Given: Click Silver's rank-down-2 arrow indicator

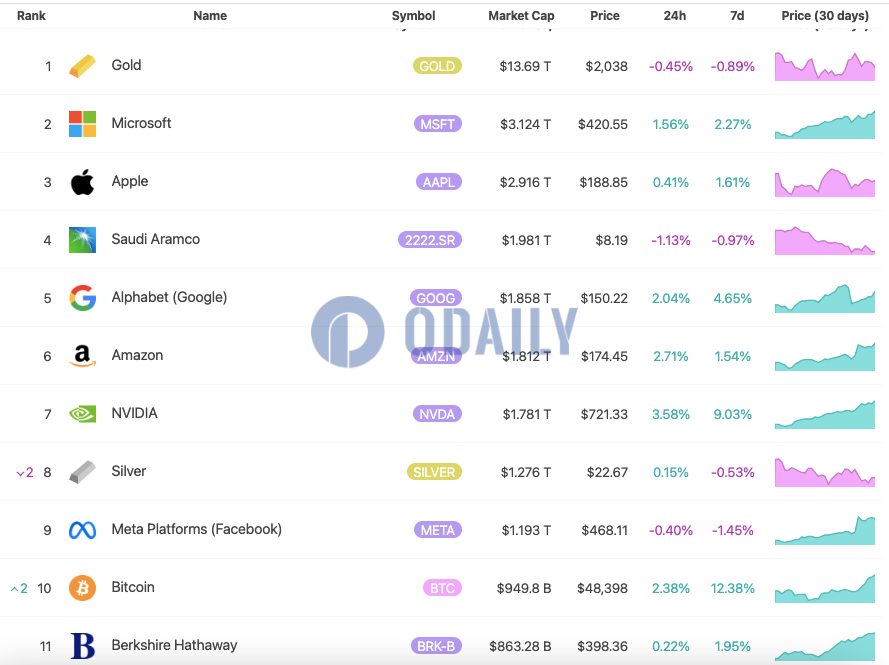Looking at the screenshot, I should tap(25, 472).
